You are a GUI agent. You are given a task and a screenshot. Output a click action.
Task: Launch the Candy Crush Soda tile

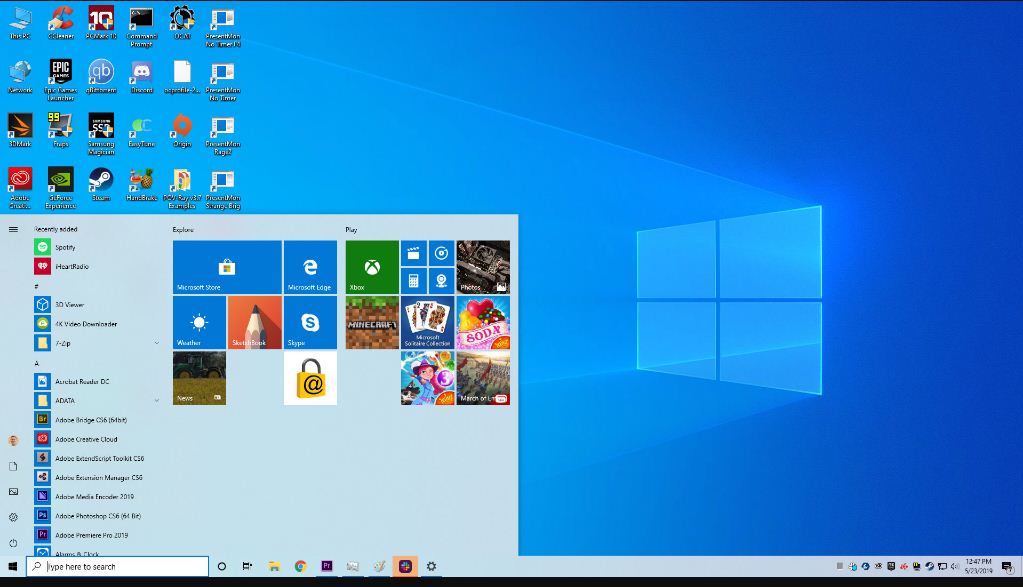pyautogui.click(x=483, y=322)
